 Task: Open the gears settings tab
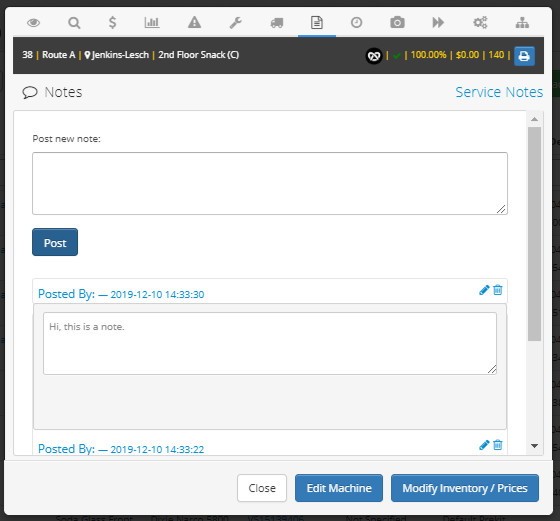pos(480,22)
